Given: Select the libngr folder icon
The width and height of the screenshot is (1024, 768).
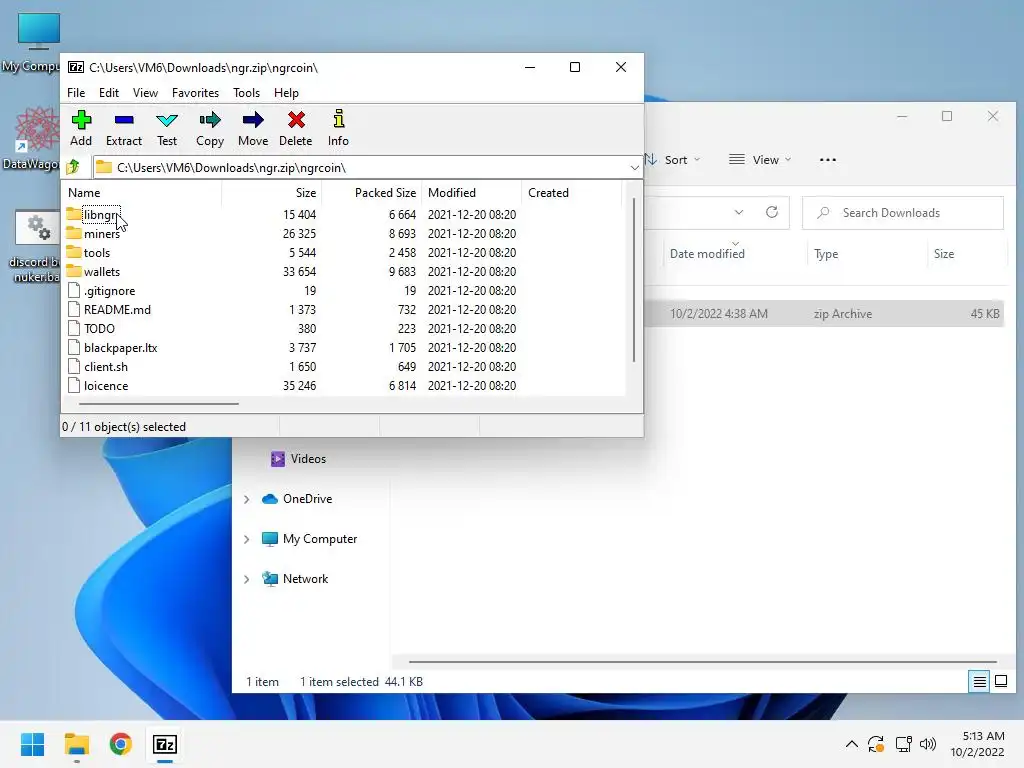Looking at the screenshot, I should pyautogui.click(x=74, y=214).
